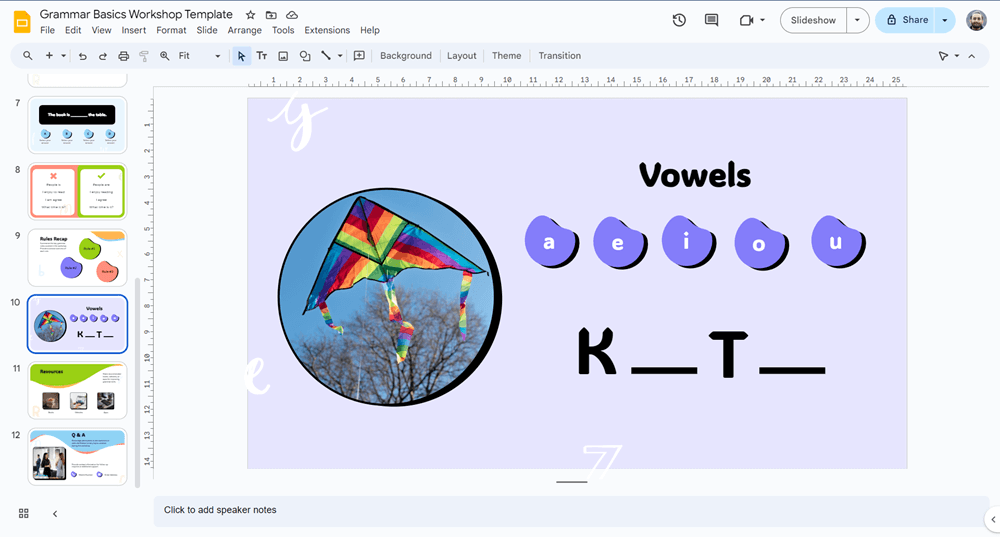
Task: Star the Grammar Basics Workshop Template document
Action: coord(250,15)
